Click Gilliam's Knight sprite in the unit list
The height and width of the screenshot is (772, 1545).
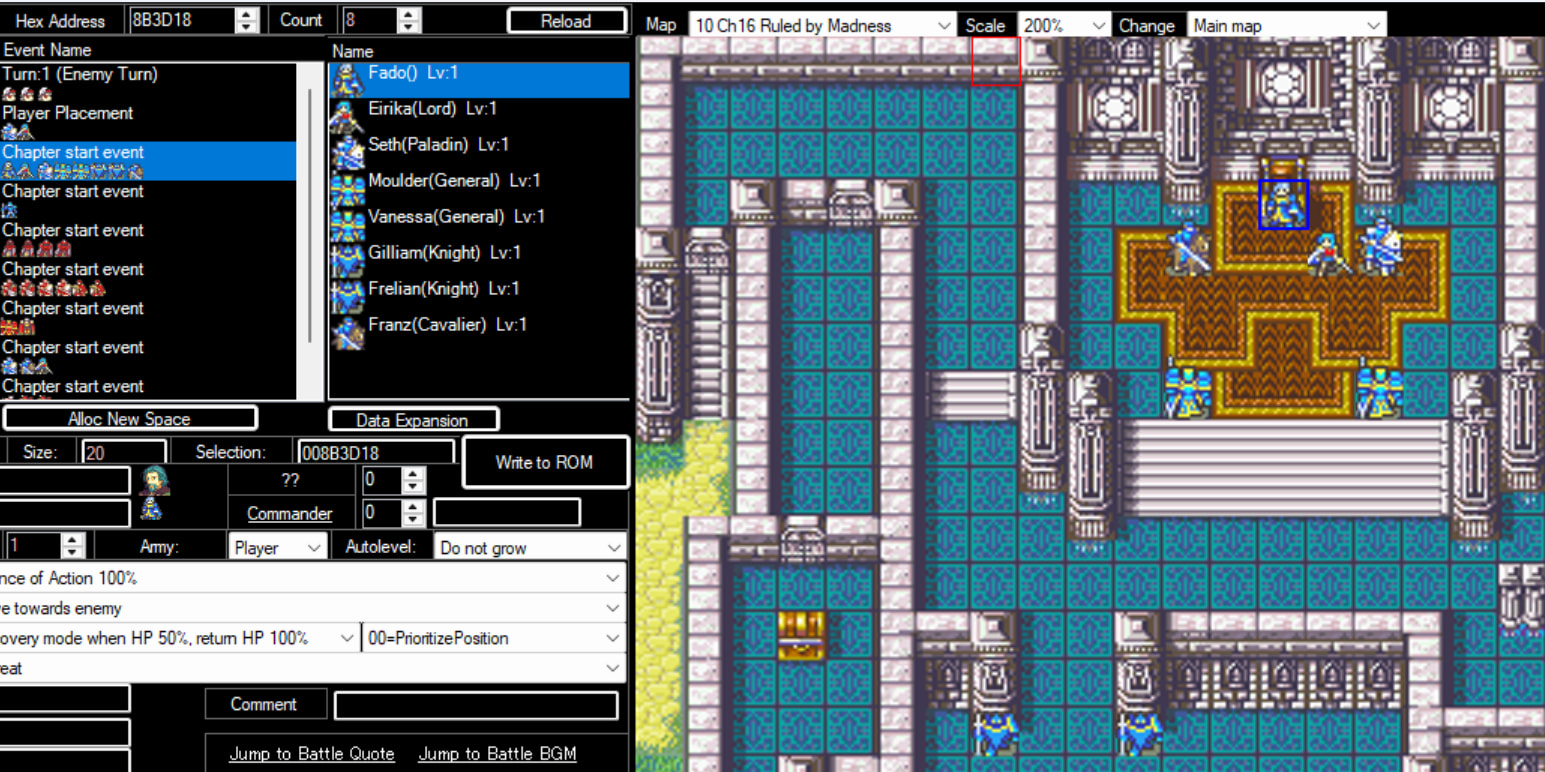pyautogui.click(x=347, y=260)
